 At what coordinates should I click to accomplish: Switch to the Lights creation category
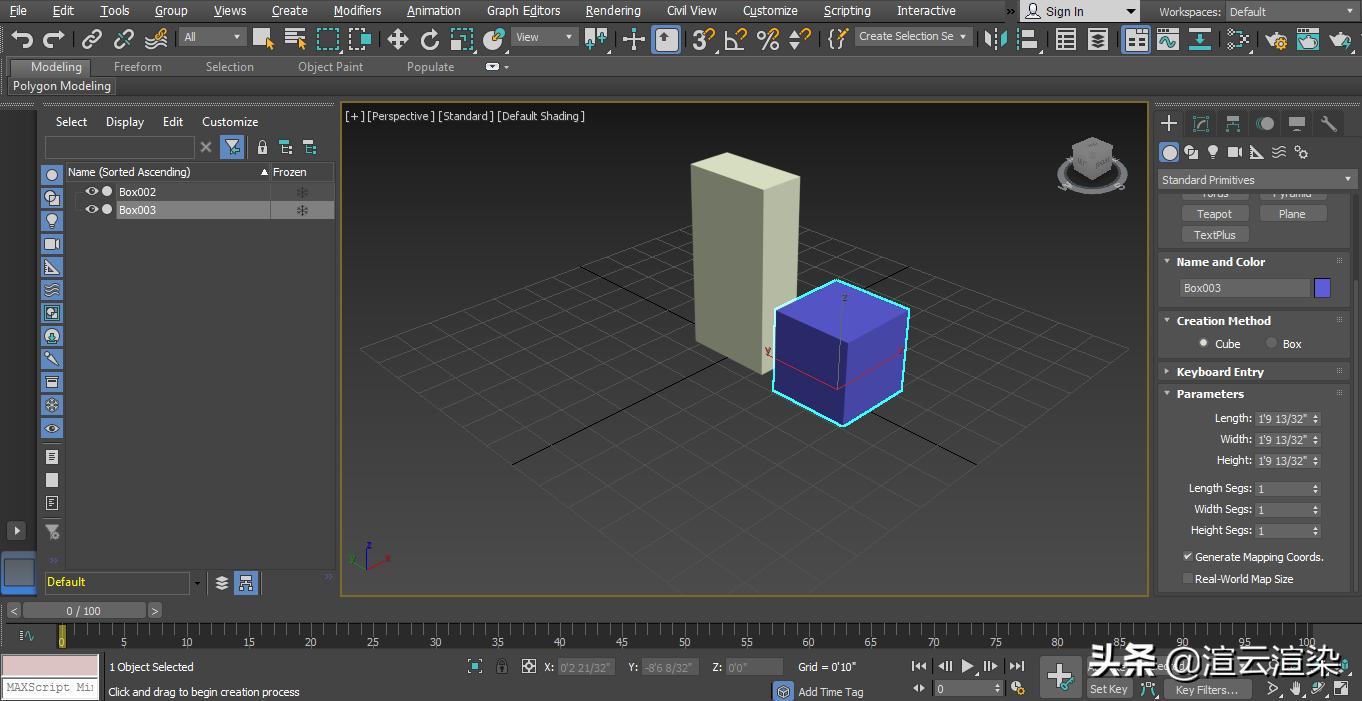click(x=1213, y=151)
